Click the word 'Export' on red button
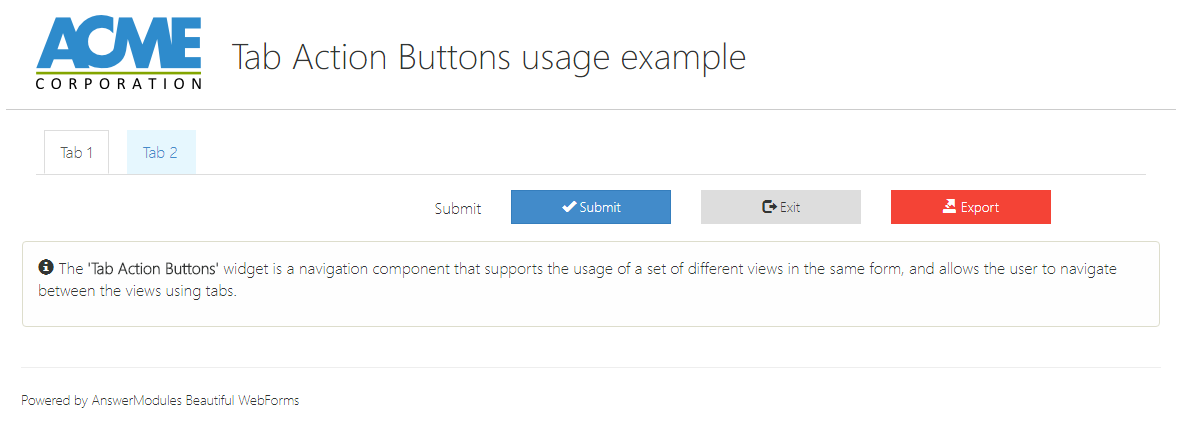Image resolution: width=1181 pixels, height=424 pixels. click(980, 208)
